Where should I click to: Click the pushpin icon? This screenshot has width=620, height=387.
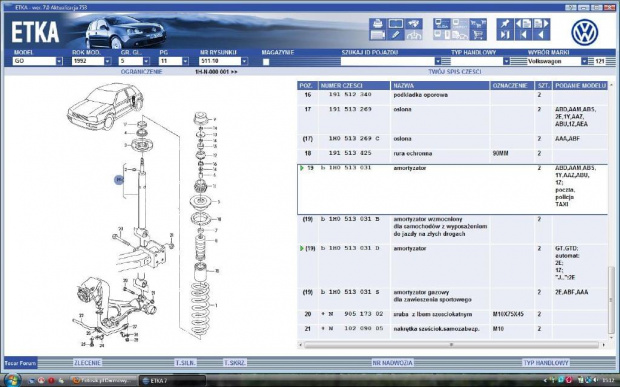pos(505,24)
